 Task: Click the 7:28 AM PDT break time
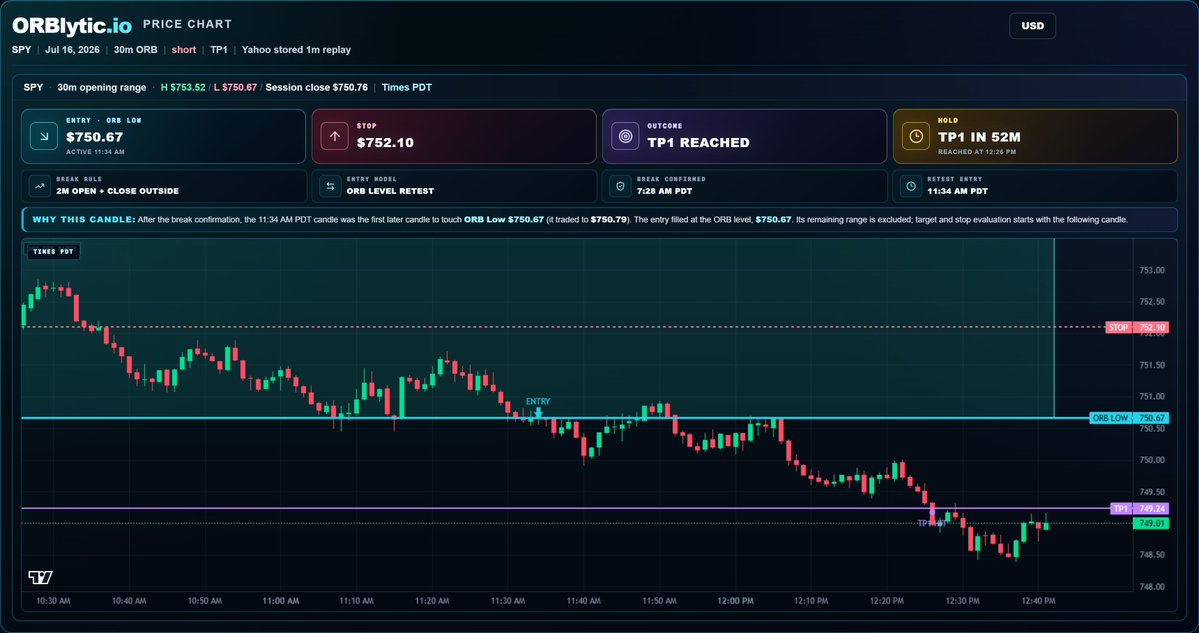tap(664, 191)
